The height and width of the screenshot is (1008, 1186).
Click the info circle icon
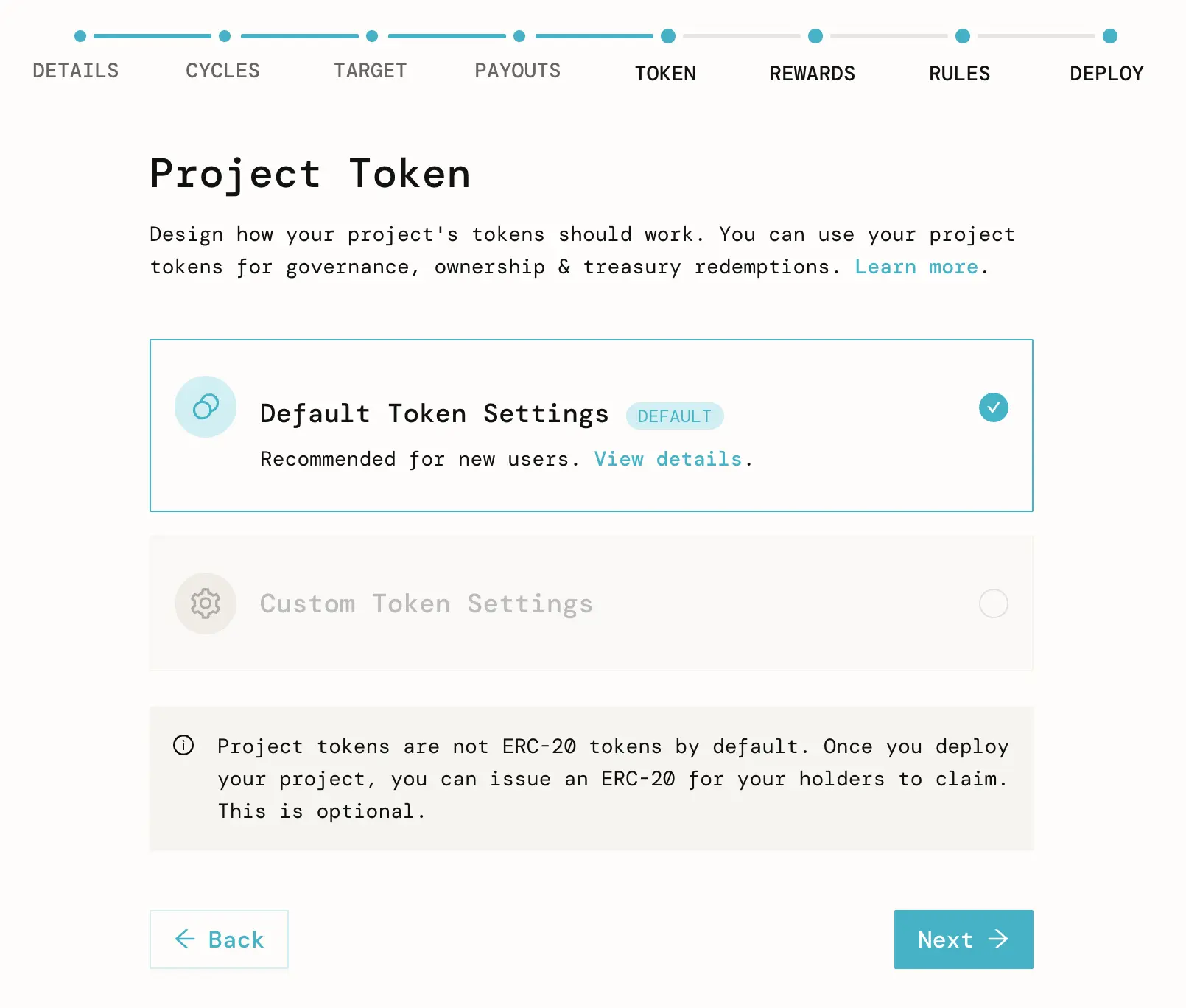point(183,745)
